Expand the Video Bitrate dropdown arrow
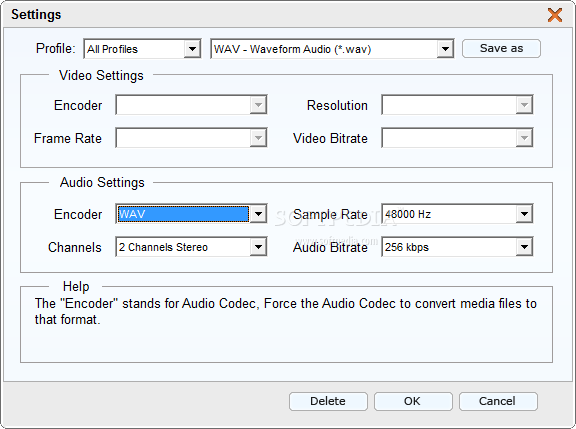The height and width of the screenshot is (429, 576). pyautogui.click(x=524, y=138)
